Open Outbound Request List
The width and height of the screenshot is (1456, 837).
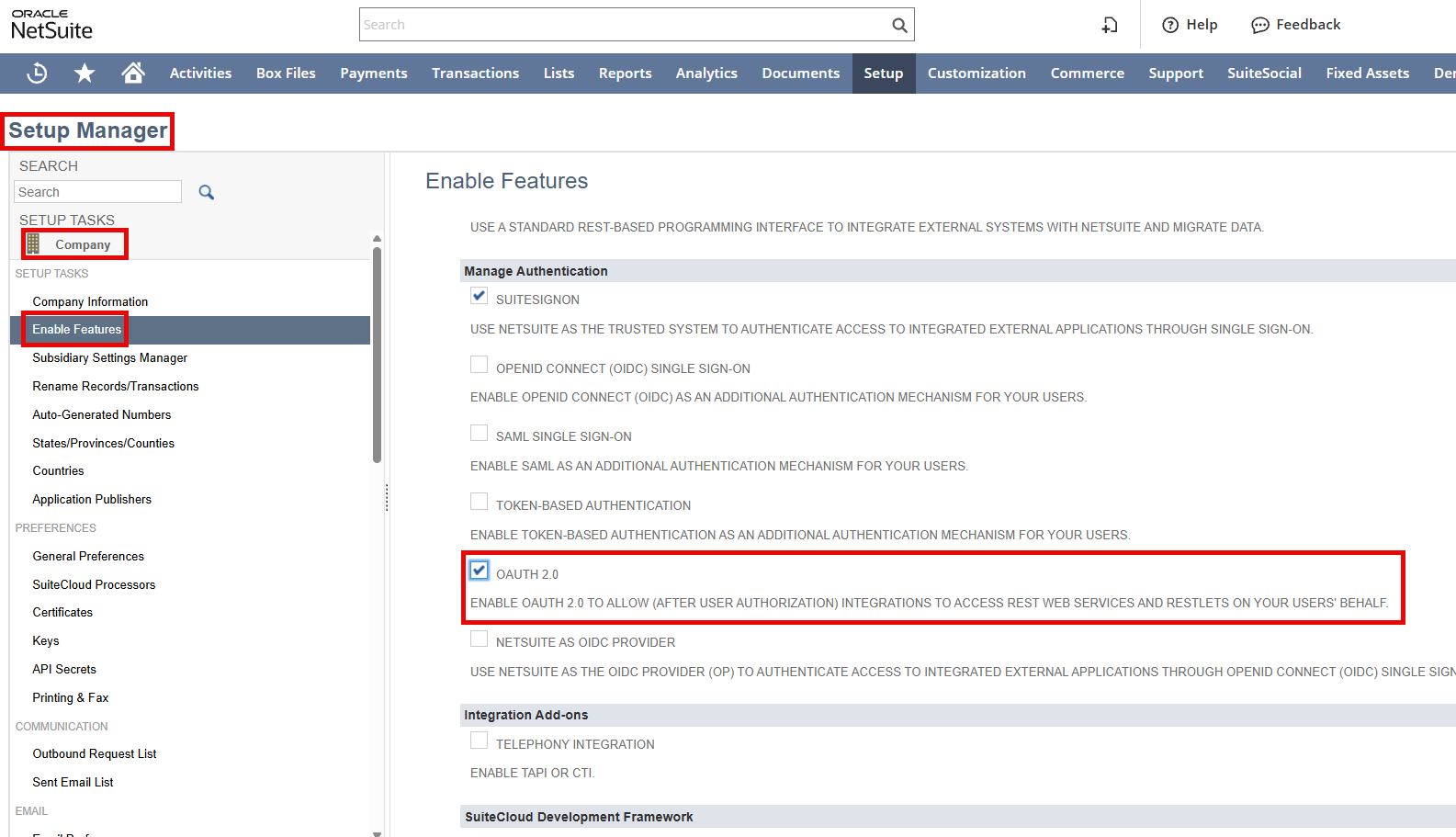pyautogui.click(x=95, y=754)
